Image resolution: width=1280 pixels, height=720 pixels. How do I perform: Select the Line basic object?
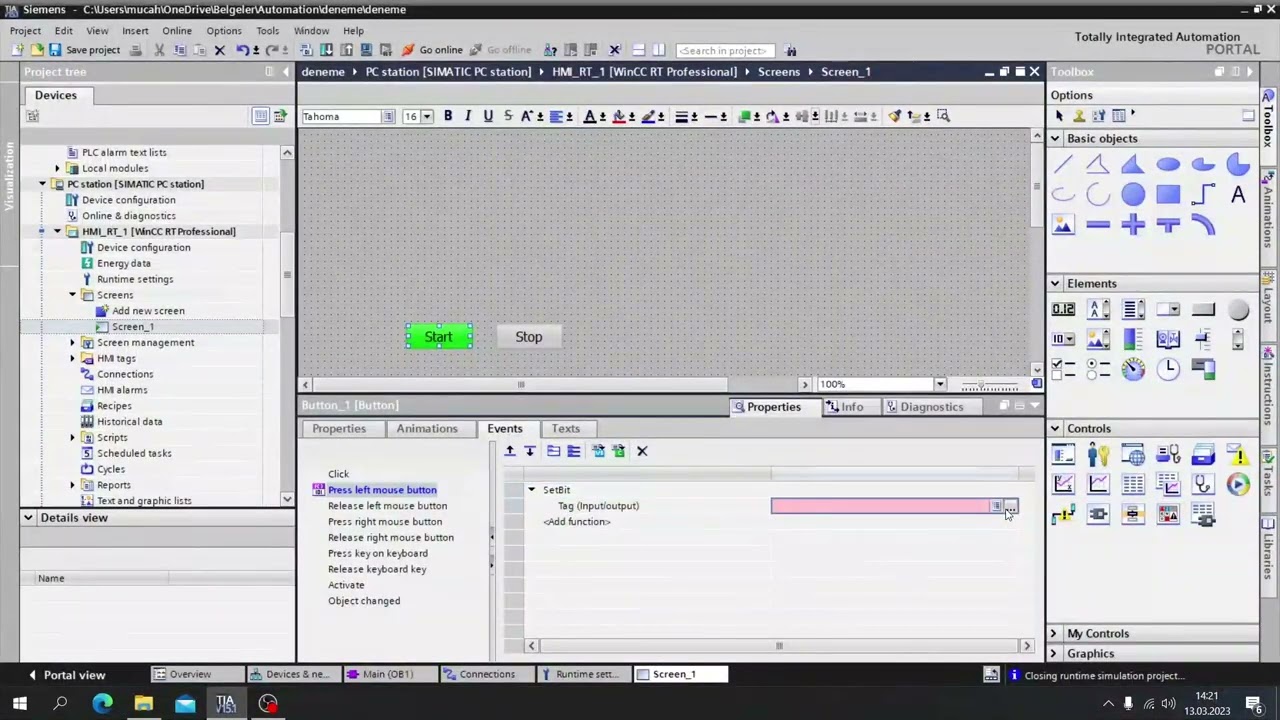[1063, 165]
